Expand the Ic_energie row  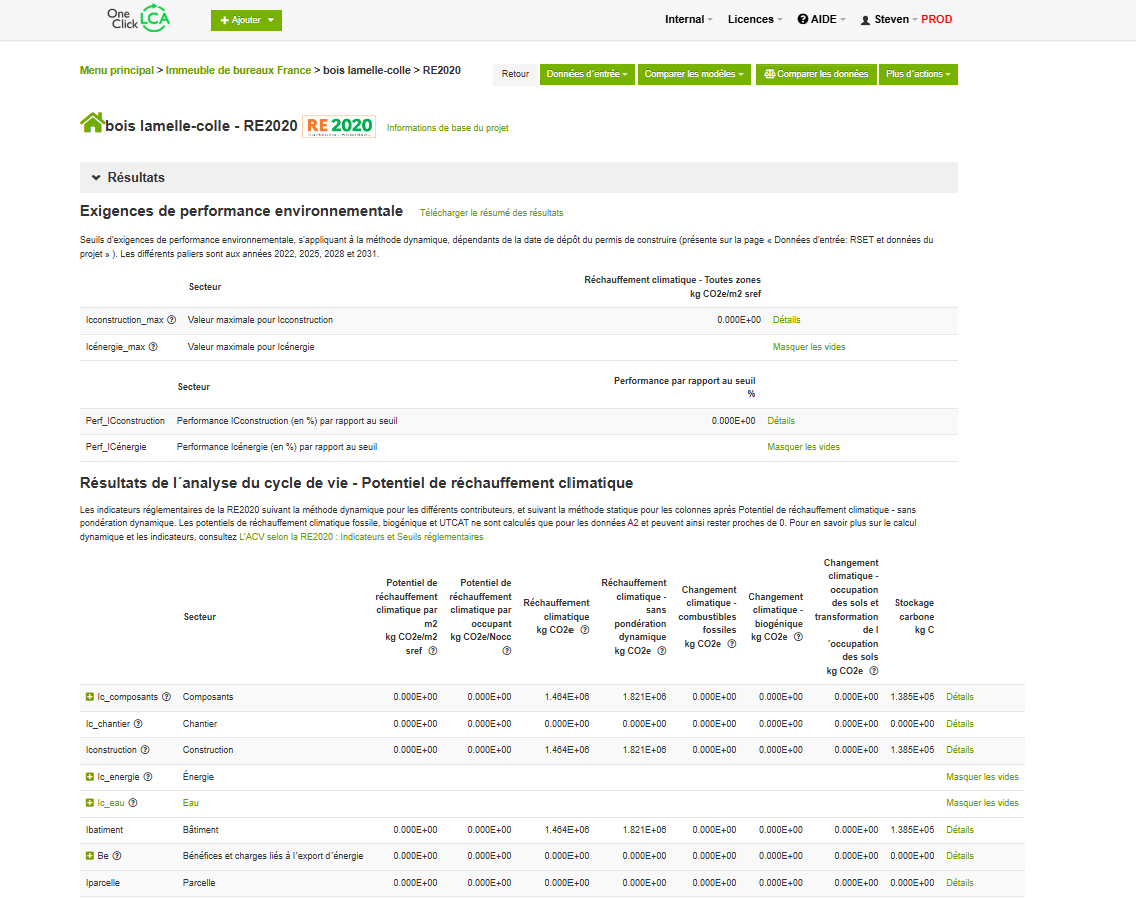click(90, 777)
